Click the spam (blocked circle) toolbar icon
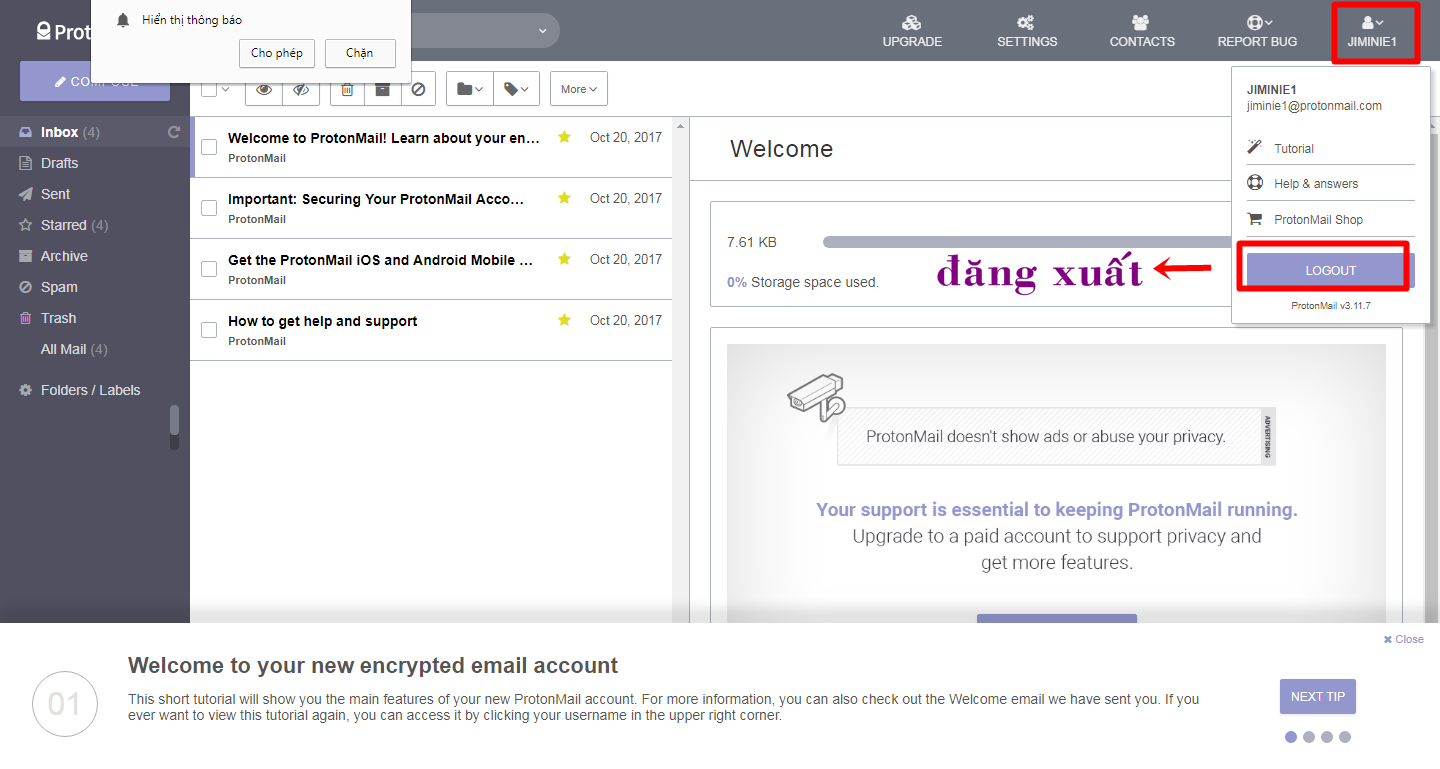1440x769 pixels. coord(418,89)
